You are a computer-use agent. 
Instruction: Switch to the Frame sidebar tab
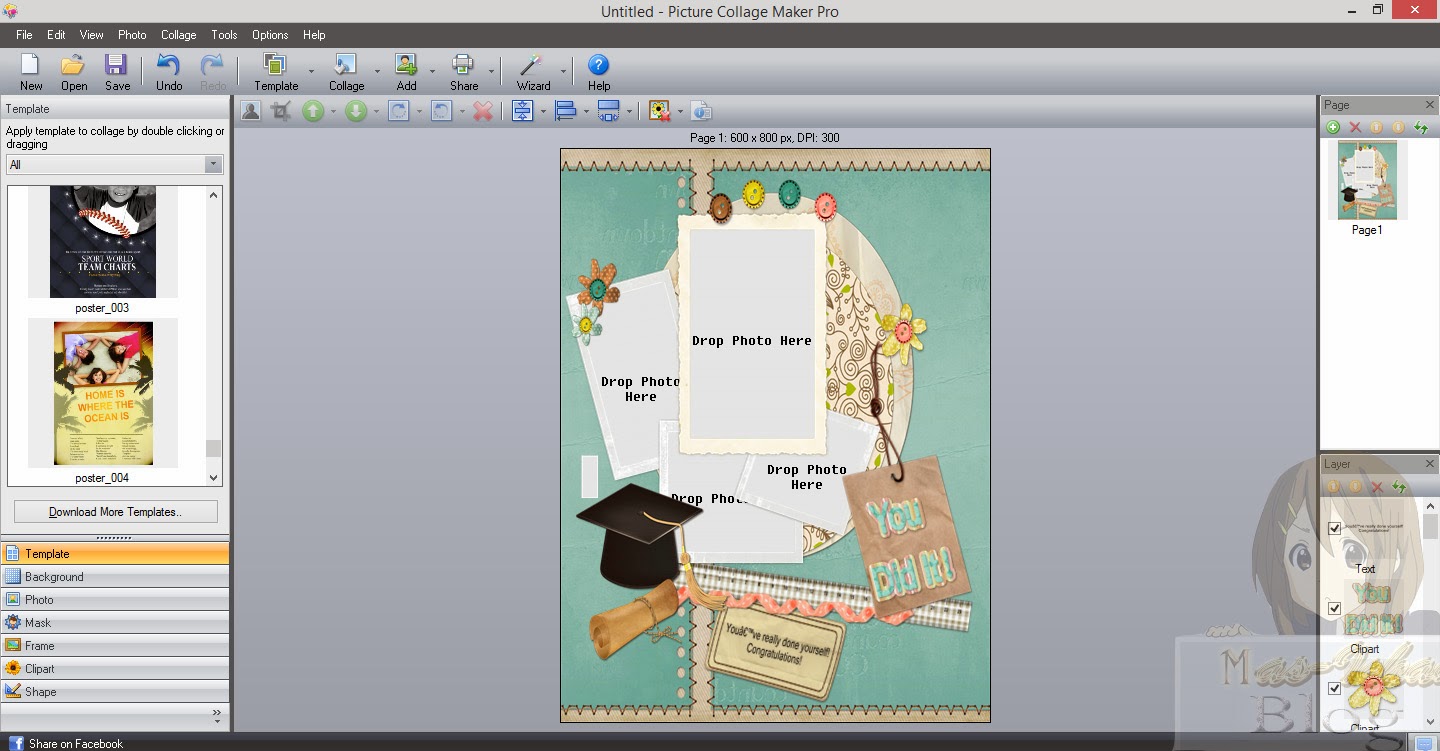[115, 646]
